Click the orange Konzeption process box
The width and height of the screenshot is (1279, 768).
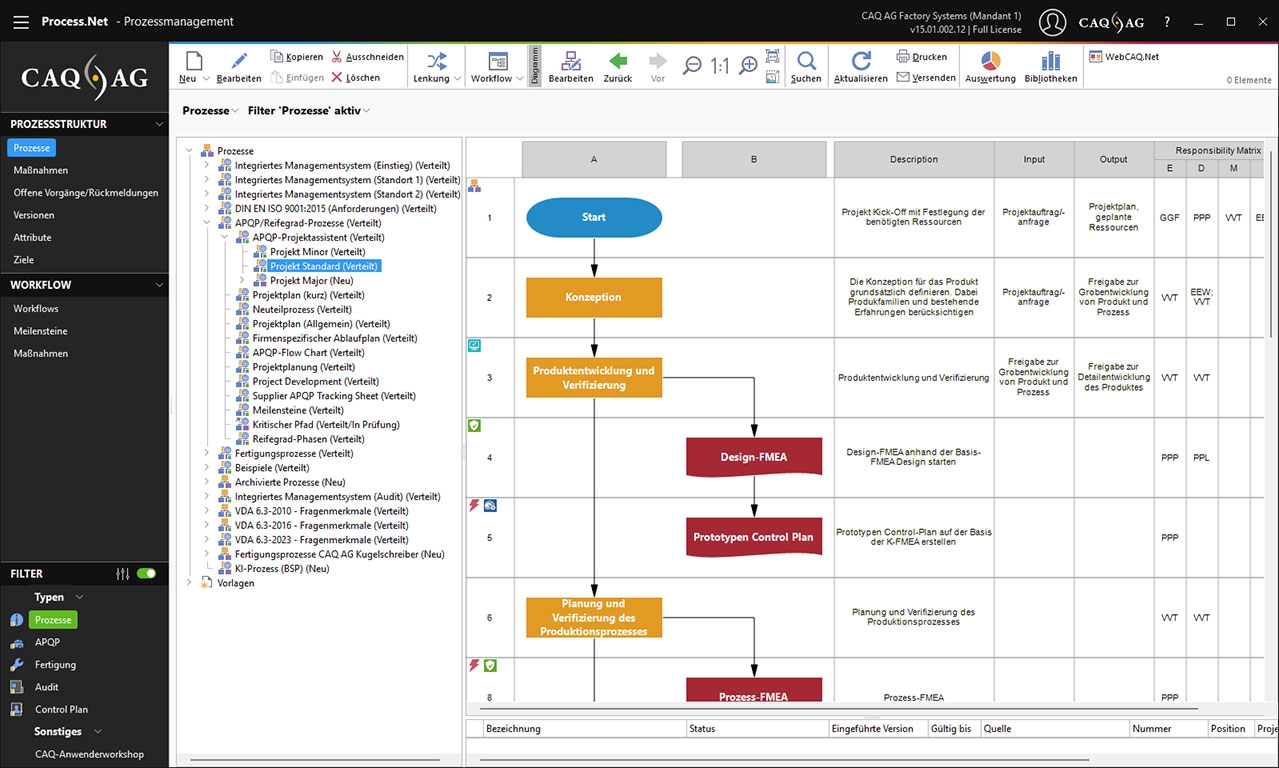click(594, 297)
